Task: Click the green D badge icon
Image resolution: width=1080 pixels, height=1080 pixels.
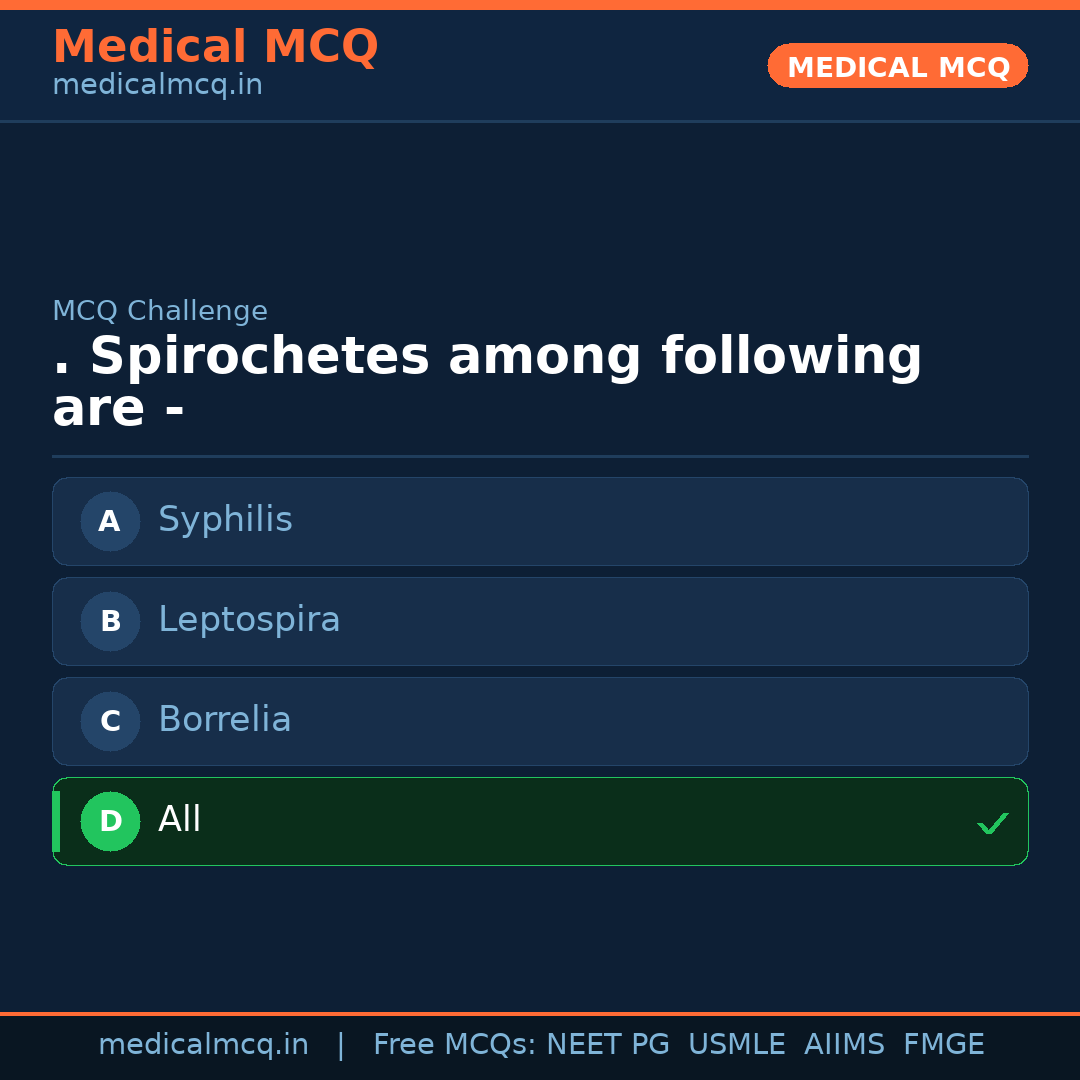Action: point(110,821)
